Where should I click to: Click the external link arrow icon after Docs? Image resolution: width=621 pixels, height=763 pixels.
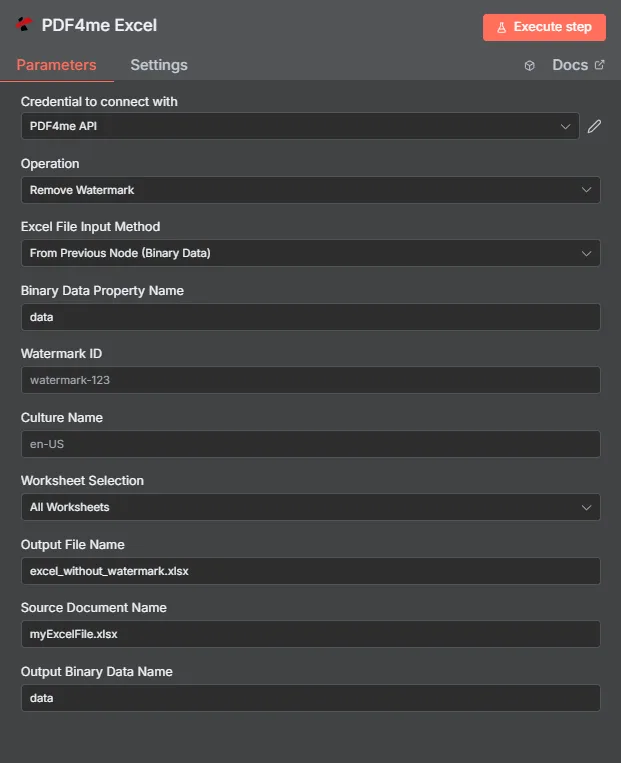[x=599, y=65]
